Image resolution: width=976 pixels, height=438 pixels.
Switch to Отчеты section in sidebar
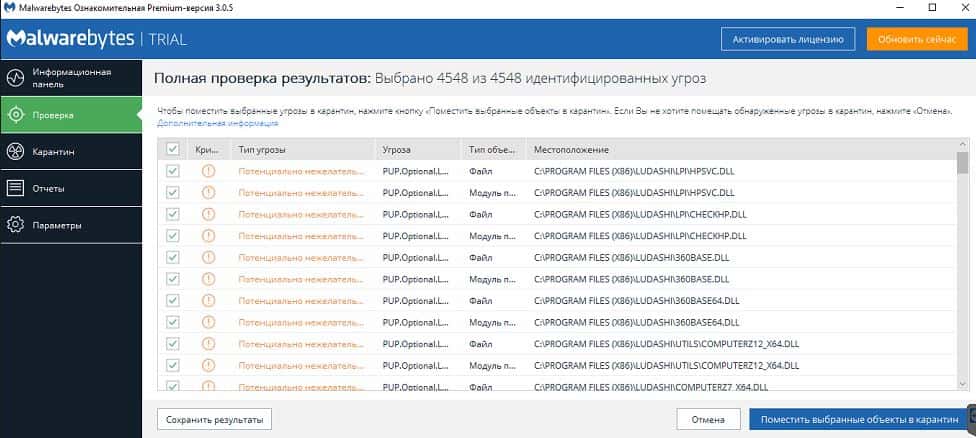coord(48,188)
